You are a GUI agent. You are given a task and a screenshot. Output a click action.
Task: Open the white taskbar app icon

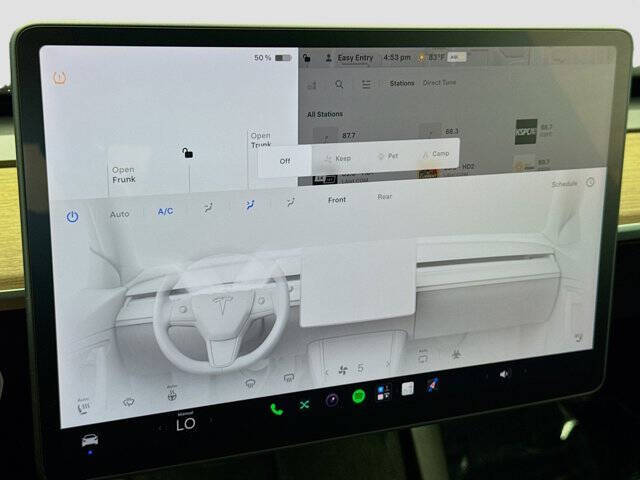point(407,389)
